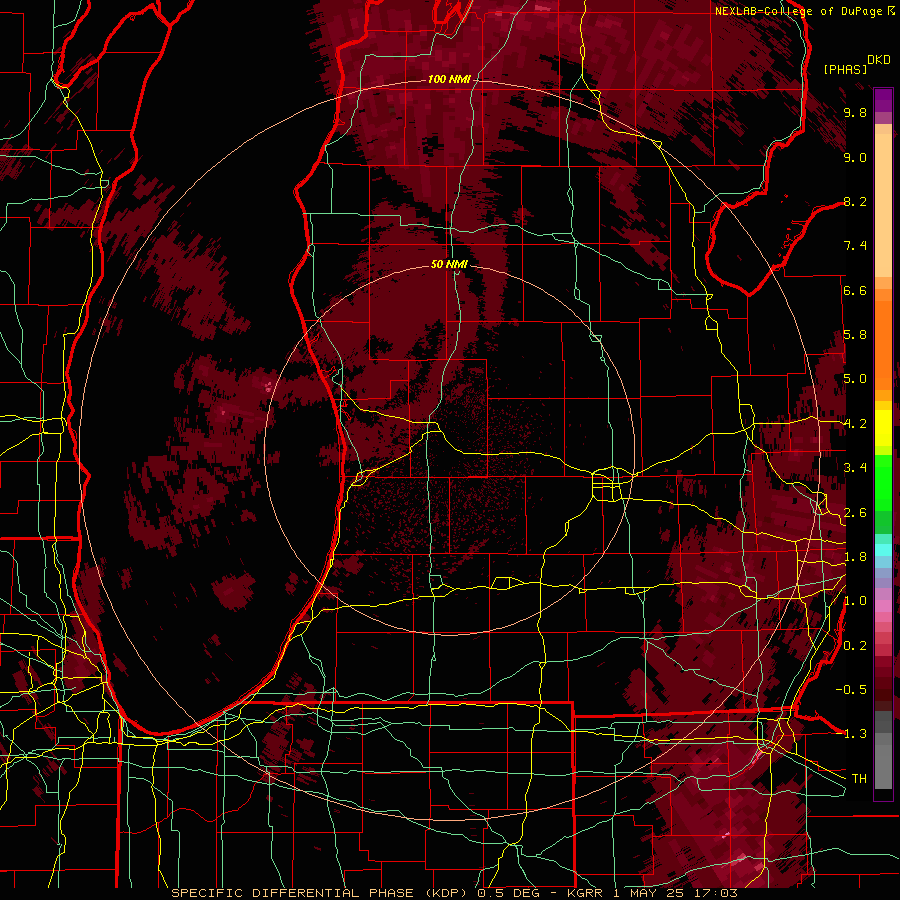Click the 1.0 value on the color scale
The image size is (900, 900).
pyautogui.click(x=855, y=601)
